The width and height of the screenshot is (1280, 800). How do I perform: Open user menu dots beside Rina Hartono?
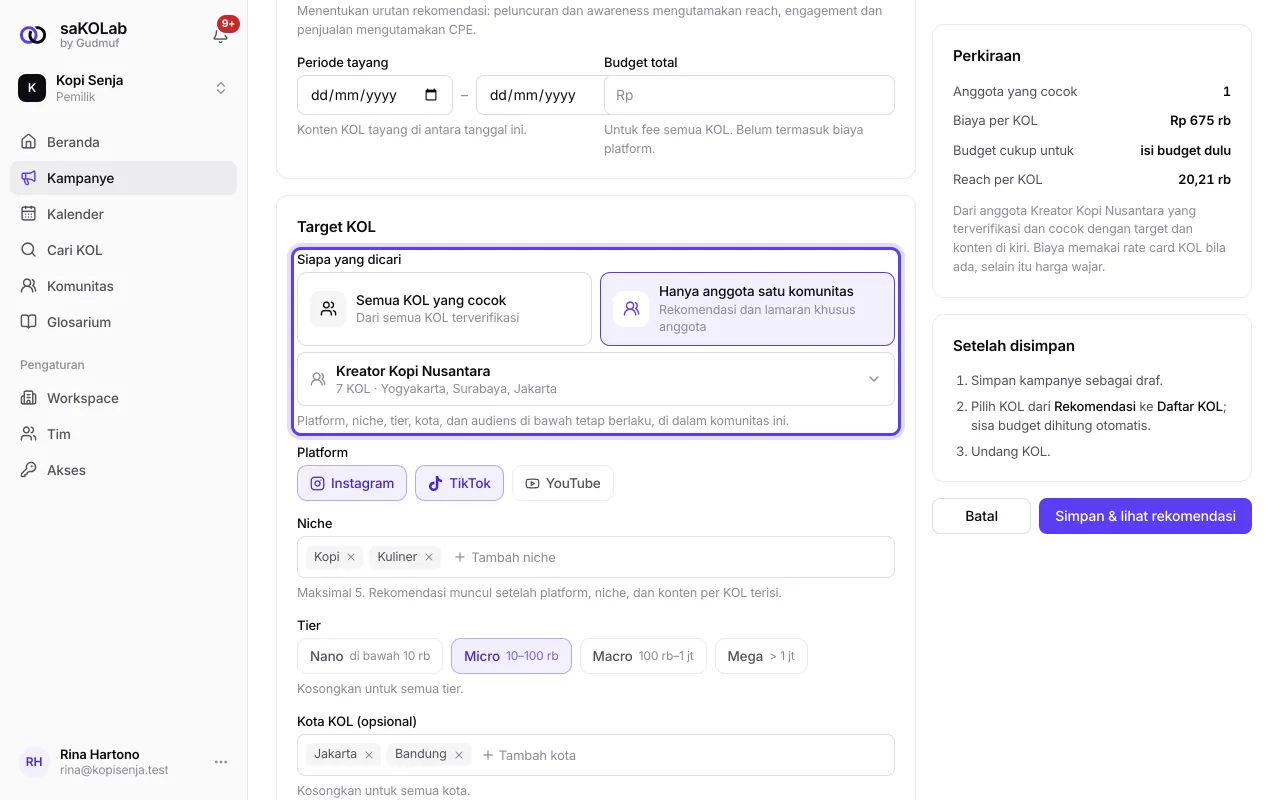coord(221,762)
